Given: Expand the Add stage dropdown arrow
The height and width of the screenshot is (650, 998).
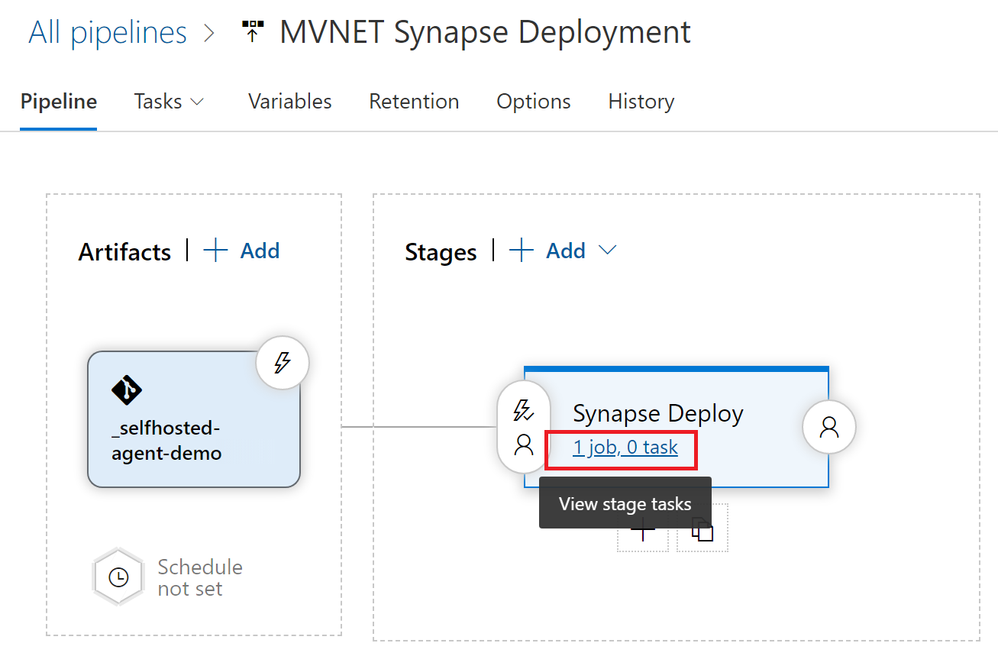Looking at the screenshot, I should coord(607,250).
